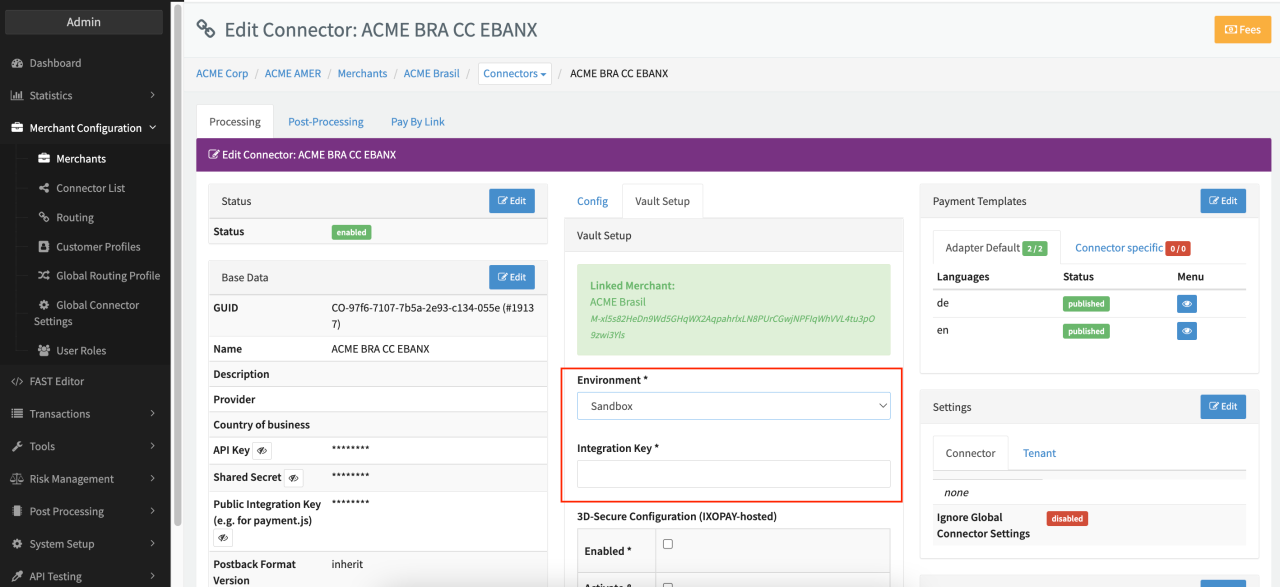This screenshot has width=1280, height=587.
Task: Click the orange Fees button
Action: 1242,30
